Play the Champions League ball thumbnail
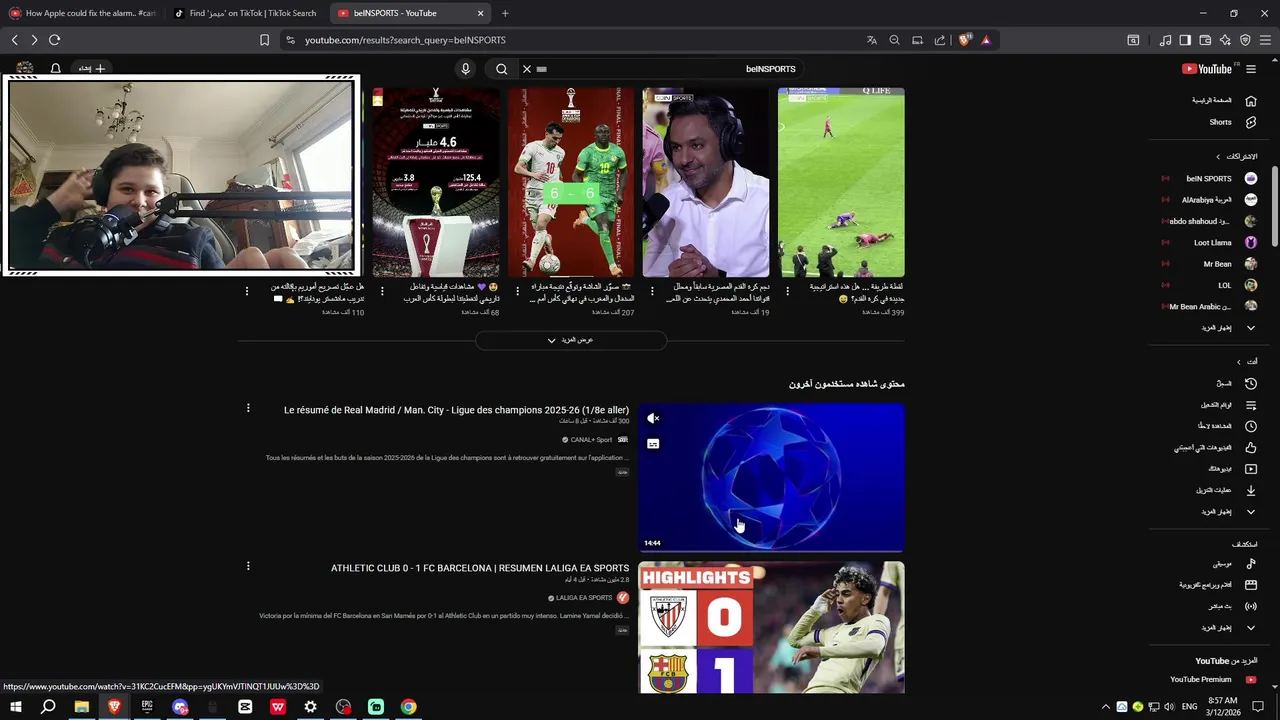This screenshot has height=720, width=1280. (x=771, y=478)
